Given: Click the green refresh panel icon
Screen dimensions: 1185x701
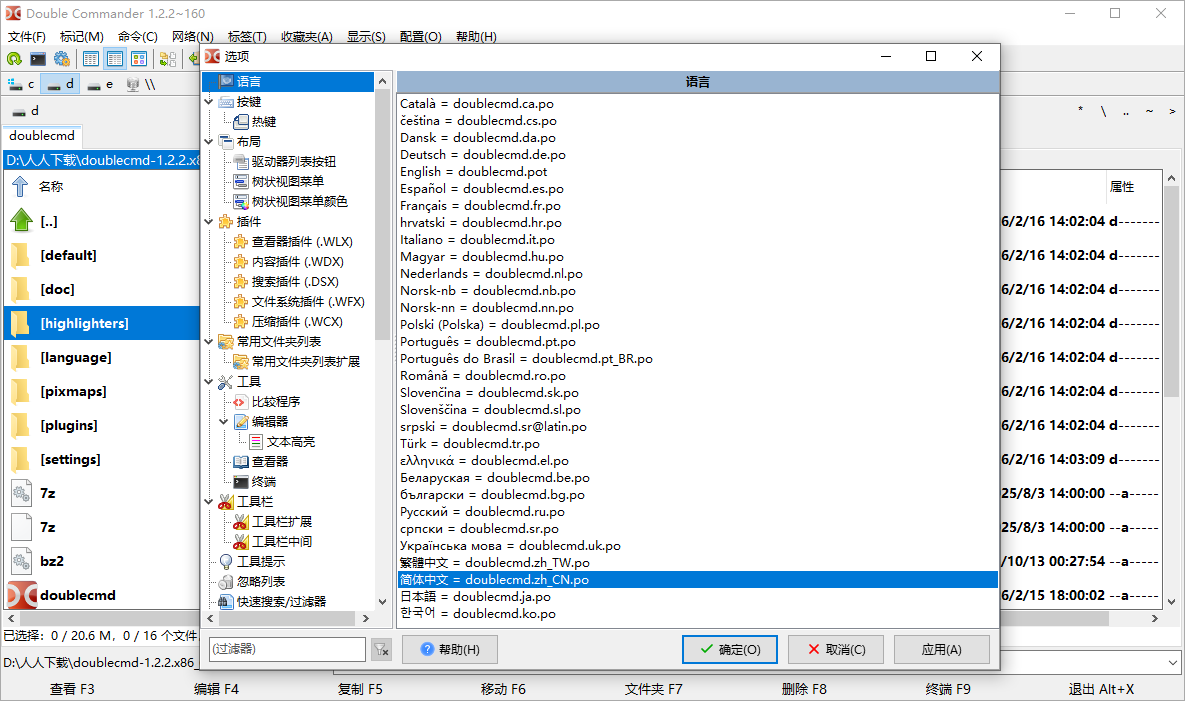Looking at the screenshot, I should coord(13,59).
